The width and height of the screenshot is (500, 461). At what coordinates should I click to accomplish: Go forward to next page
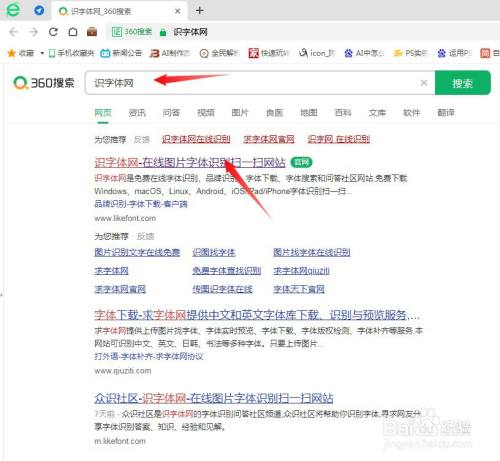[34, 32]
